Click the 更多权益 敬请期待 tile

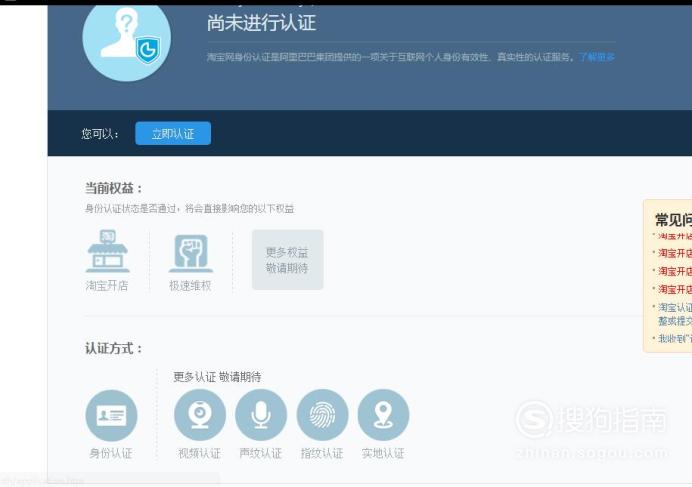pos(287,260)
